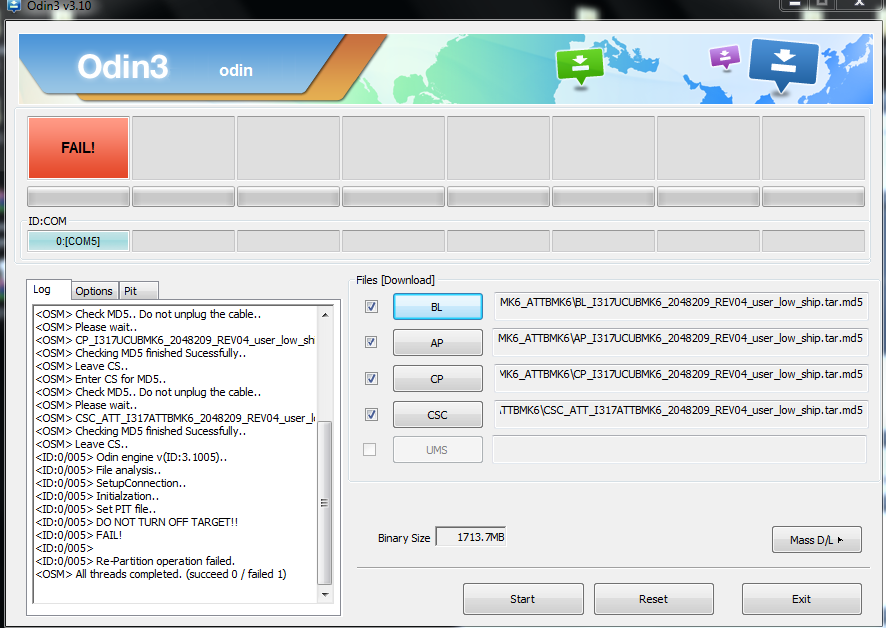Click the disabled UMS button
This screenshot has height=628, width=886.
(437, 450)
